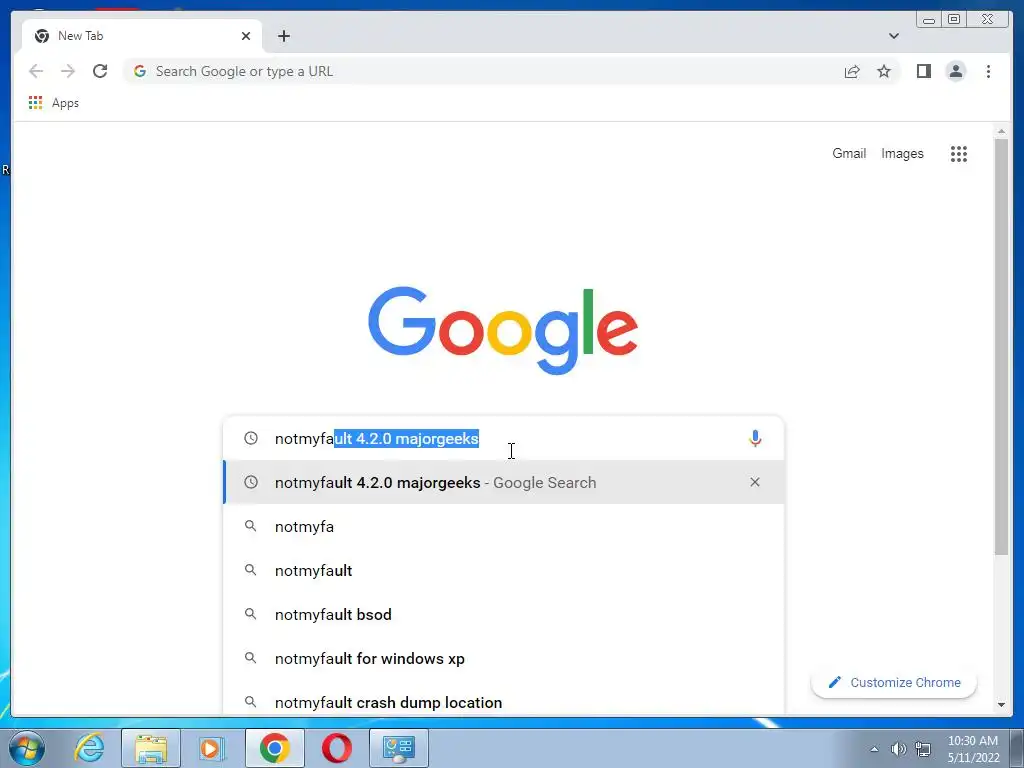Open the Control Panel taskbar icon
1024x768 pixels.
click(399, 748)
